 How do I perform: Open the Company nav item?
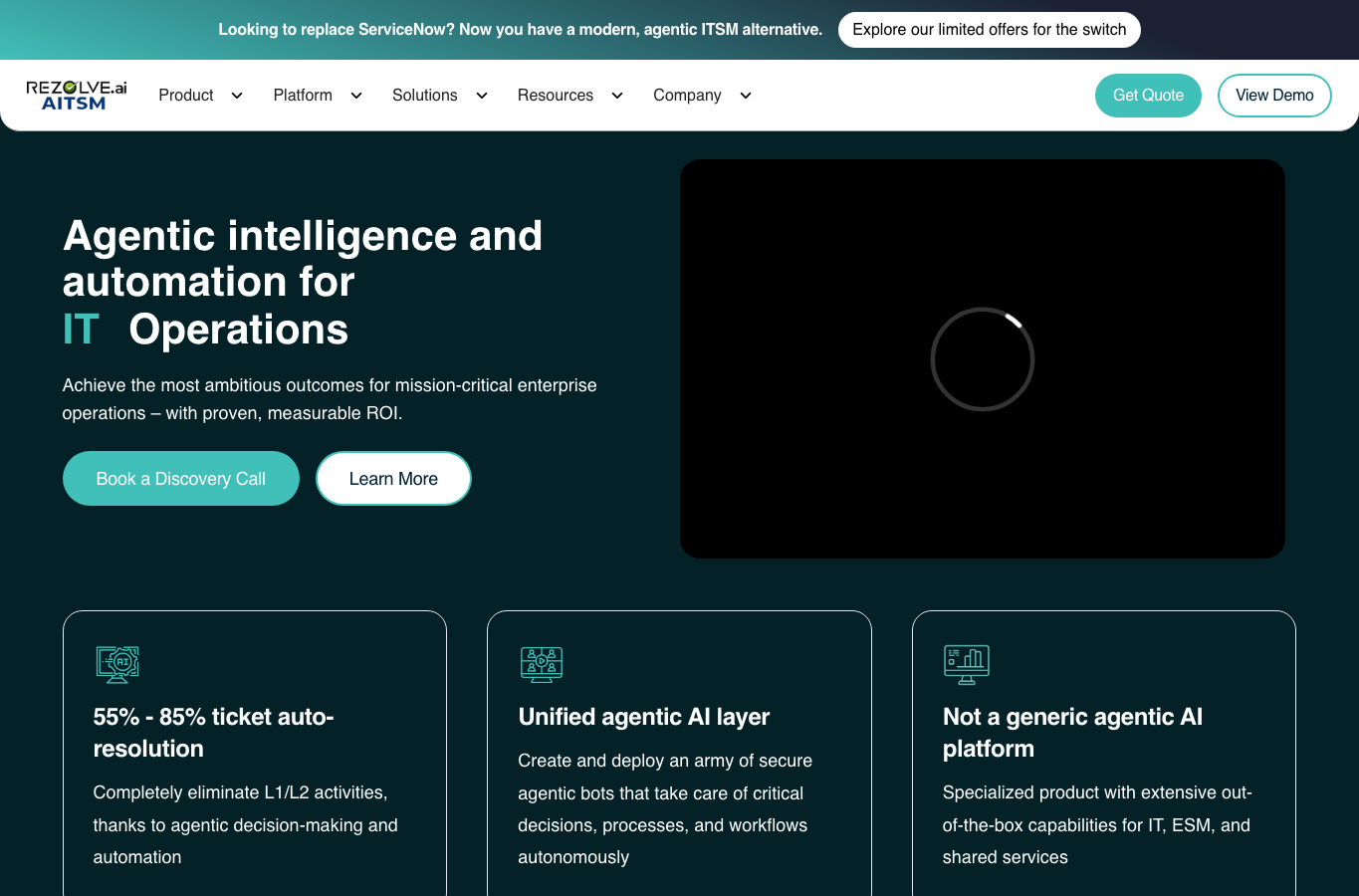click(x=687, y=96)
